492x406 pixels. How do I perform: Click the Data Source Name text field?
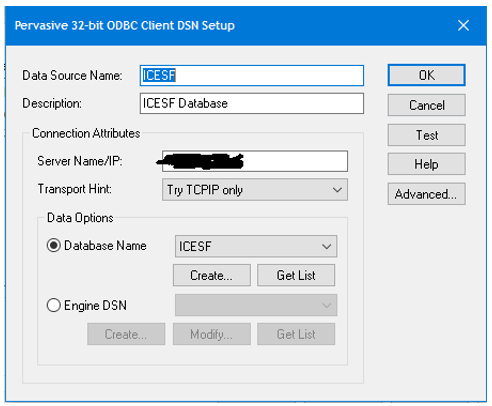(x=252, y=75)
